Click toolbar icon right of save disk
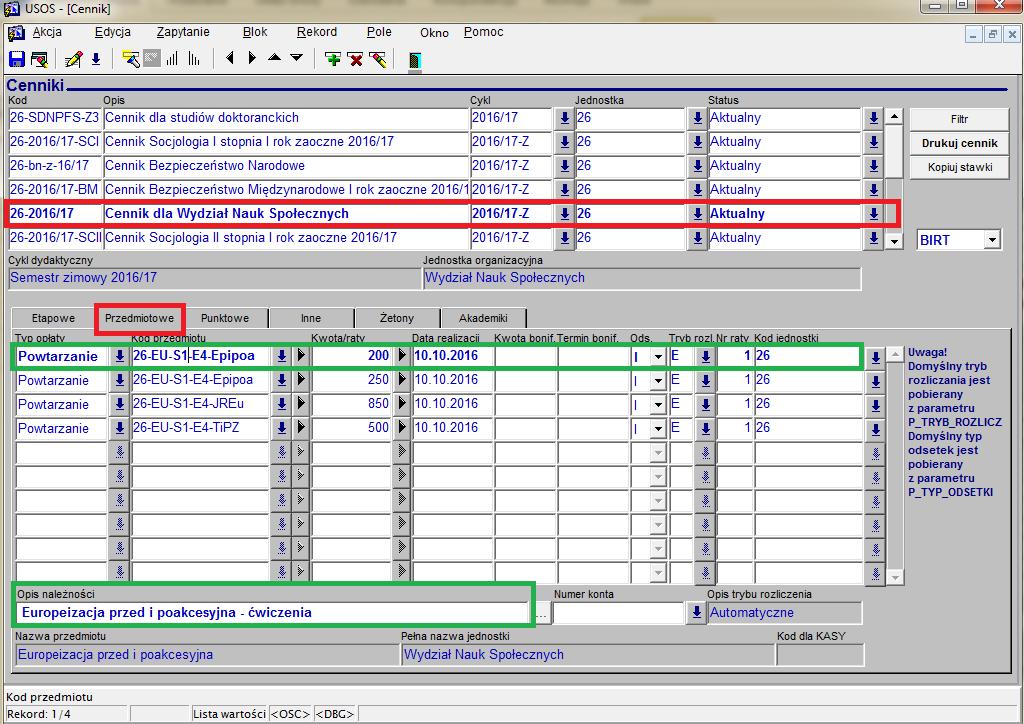 (x=39, y=59)
